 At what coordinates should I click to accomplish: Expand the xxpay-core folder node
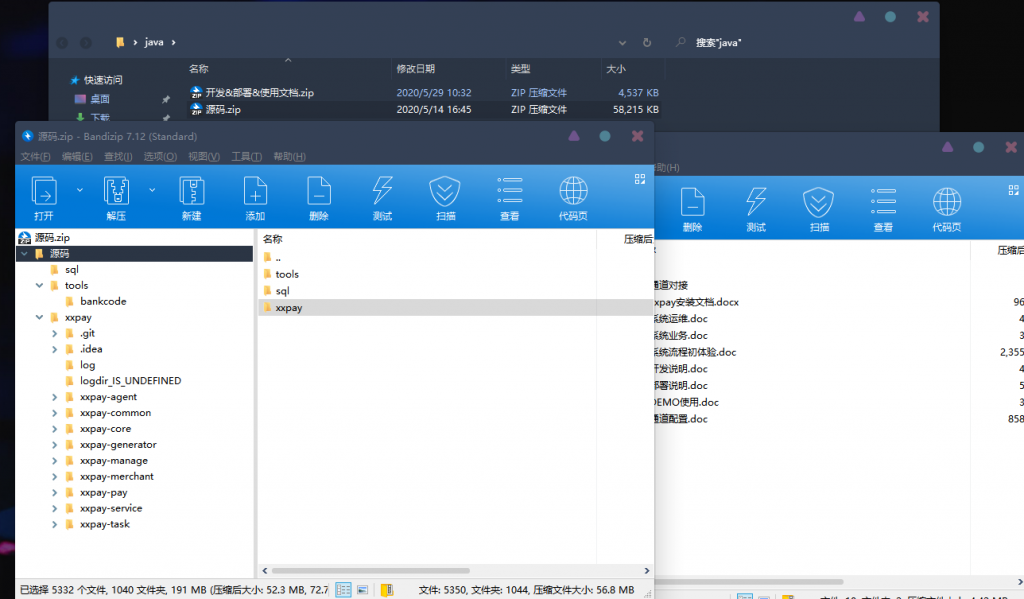[55, 429]
